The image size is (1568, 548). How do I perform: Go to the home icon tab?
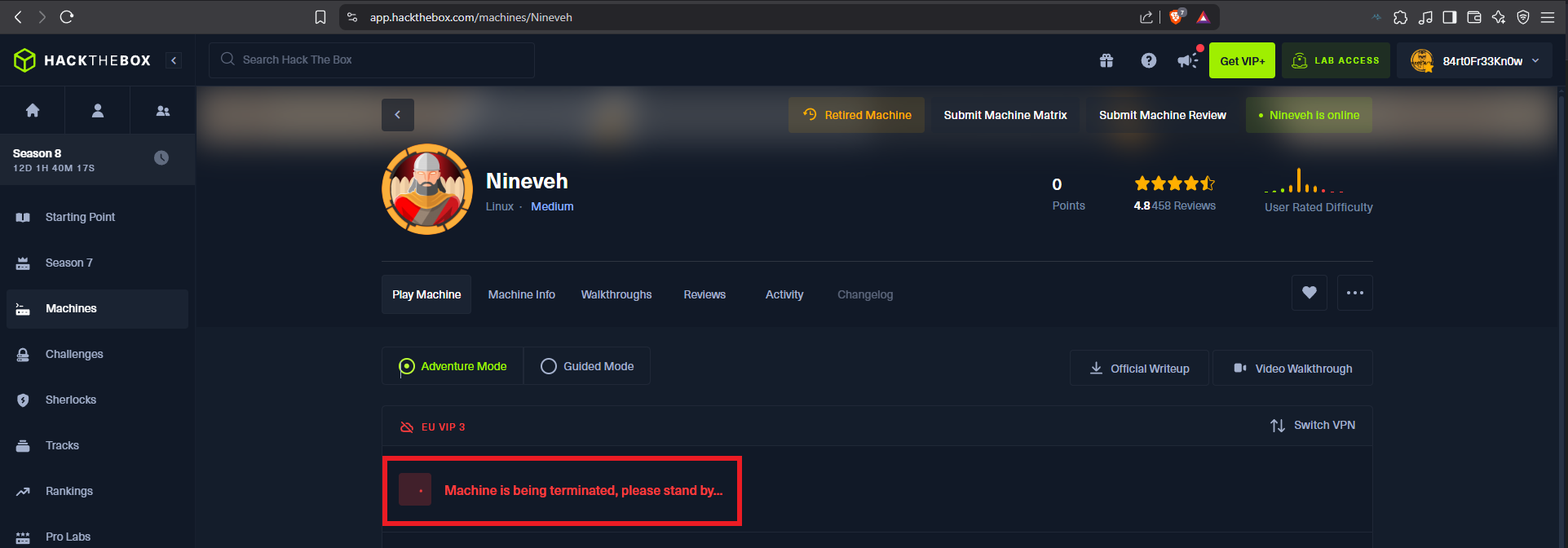click(33, 110)
